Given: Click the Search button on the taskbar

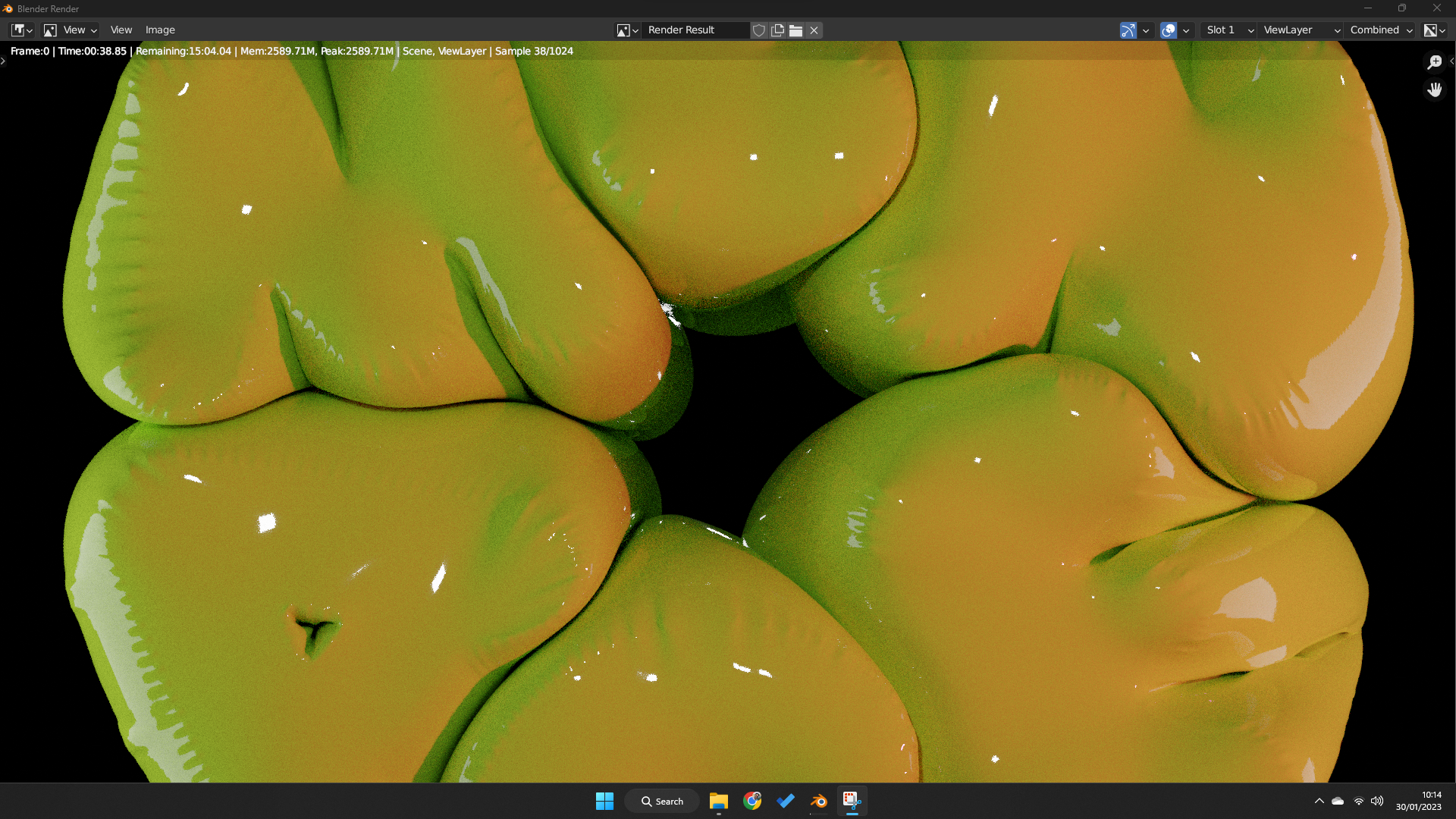Looking at the screenshot, I should coord(662,801).
